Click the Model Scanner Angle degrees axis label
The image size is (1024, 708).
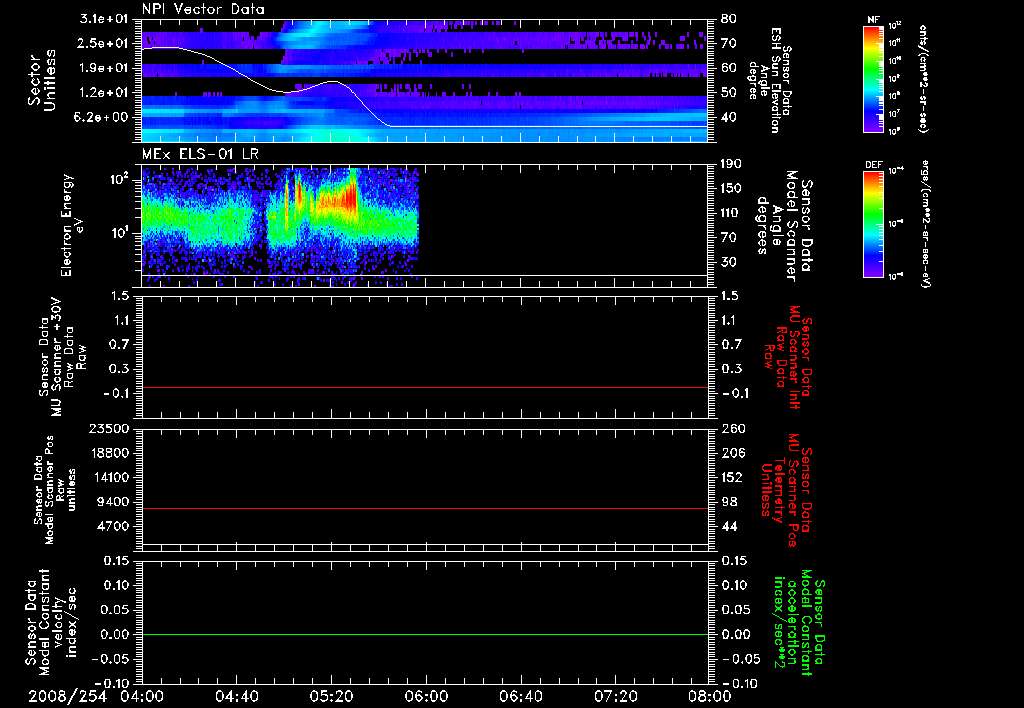click(786, 226)
